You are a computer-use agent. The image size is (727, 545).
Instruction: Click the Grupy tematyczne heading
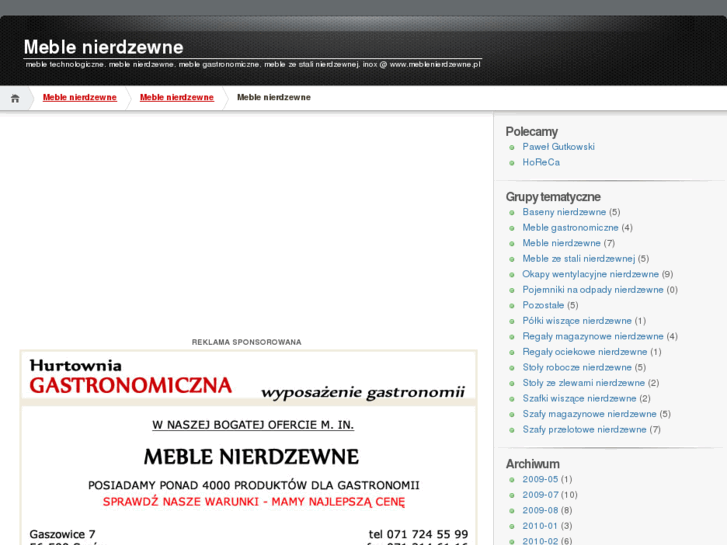coord(553,197)
